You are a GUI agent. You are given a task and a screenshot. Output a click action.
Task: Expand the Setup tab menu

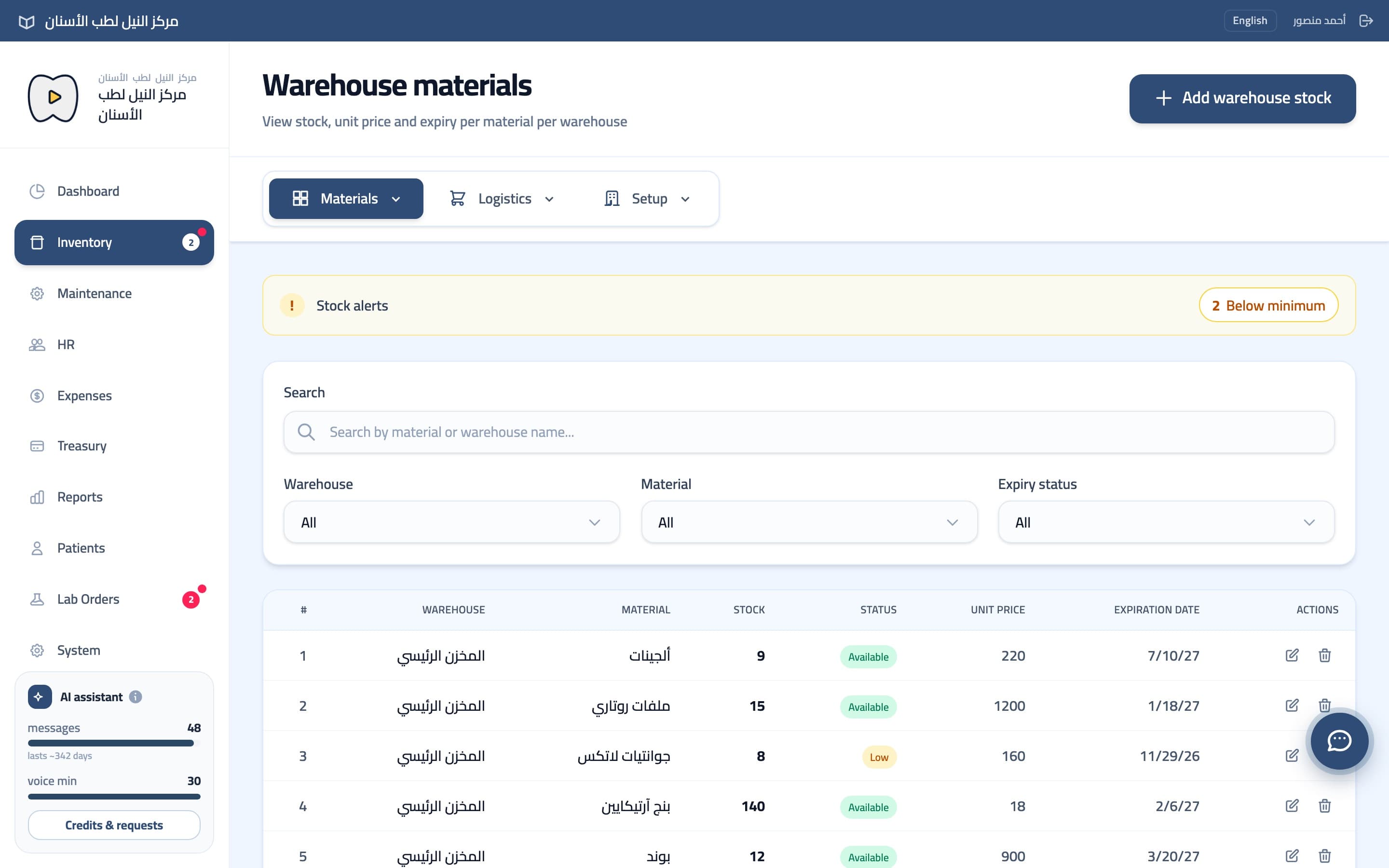pyautogui.click(x=647, y=199)
